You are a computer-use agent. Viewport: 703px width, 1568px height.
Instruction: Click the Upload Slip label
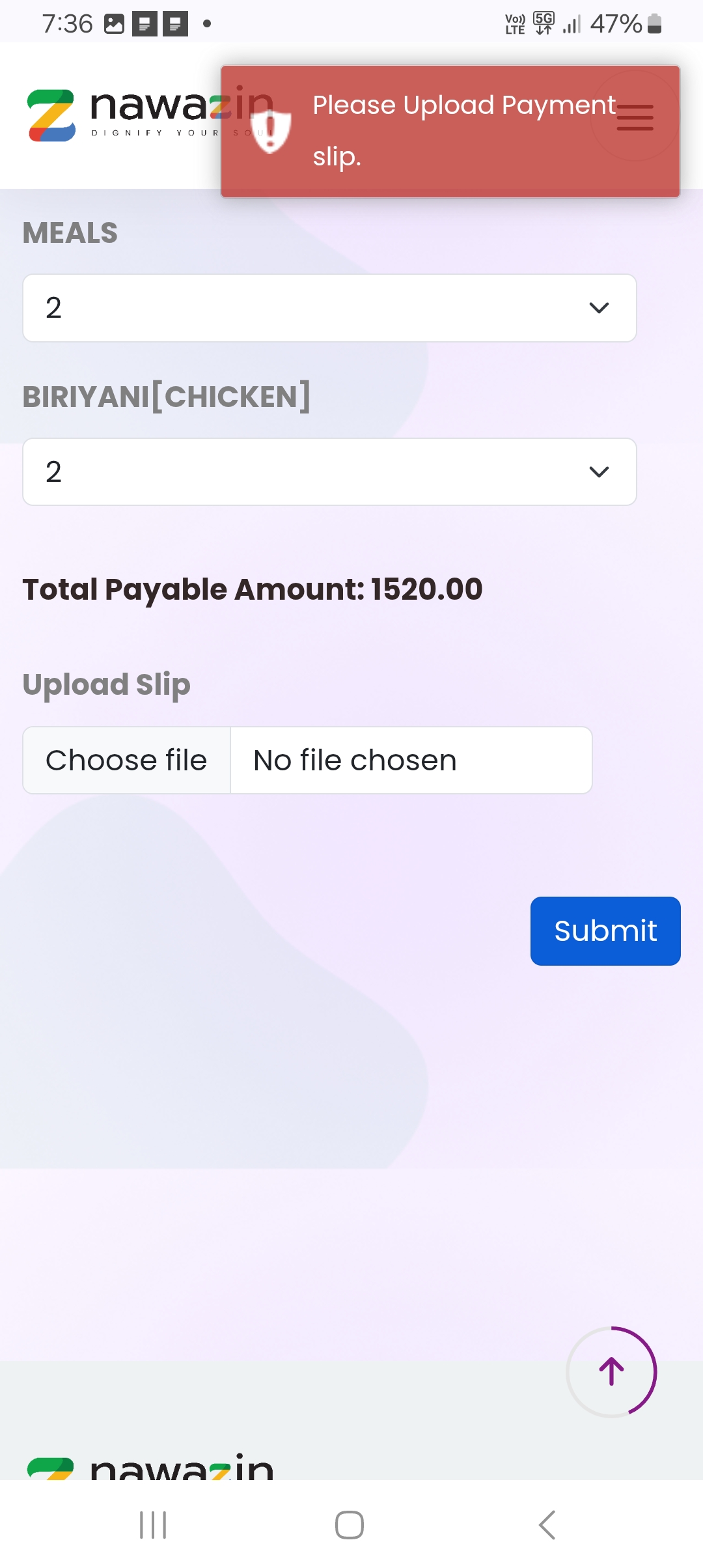(x=107, y=684)
